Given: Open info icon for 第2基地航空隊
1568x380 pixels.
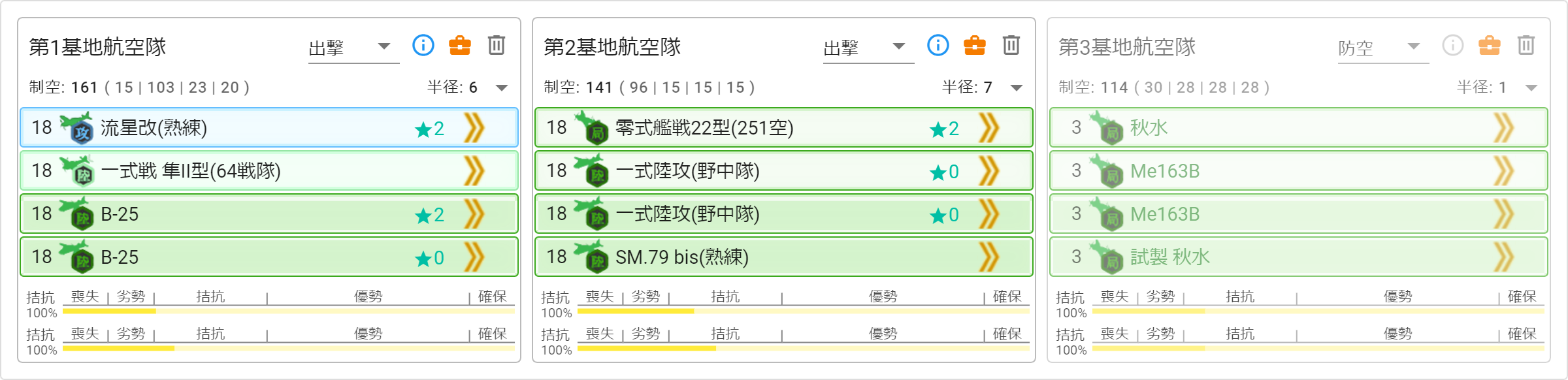Looking at the screenshot, I should (x=938, y=45).
